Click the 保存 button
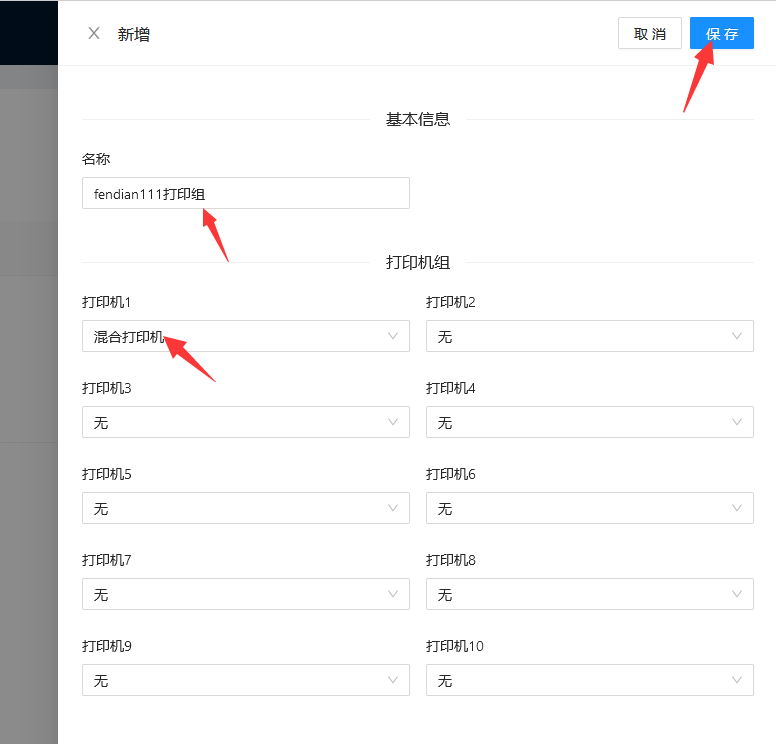This screenshot has height=744, width=776. (722, 33)
